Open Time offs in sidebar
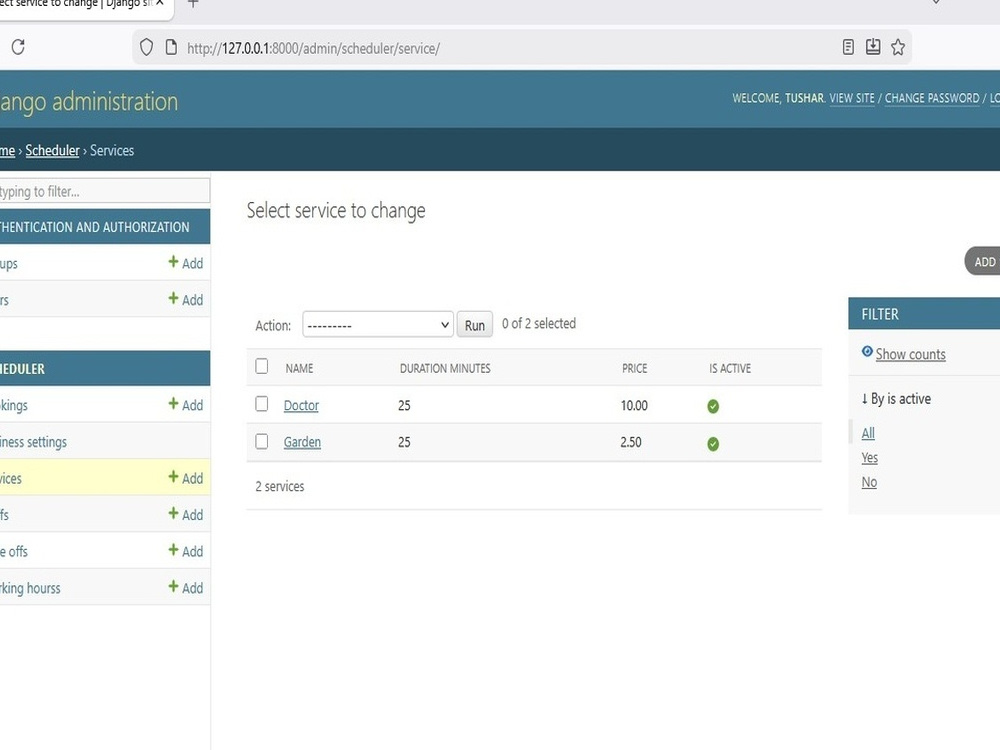Viewport: 1000px width, 750px height. click(x=14, y=552)
